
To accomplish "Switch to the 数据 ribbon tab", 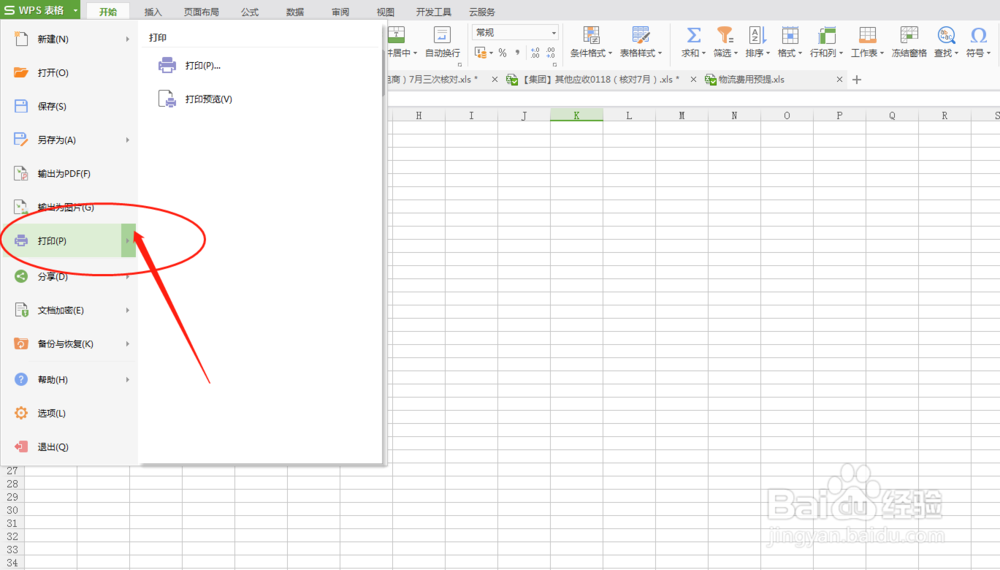I will (295, 11).
